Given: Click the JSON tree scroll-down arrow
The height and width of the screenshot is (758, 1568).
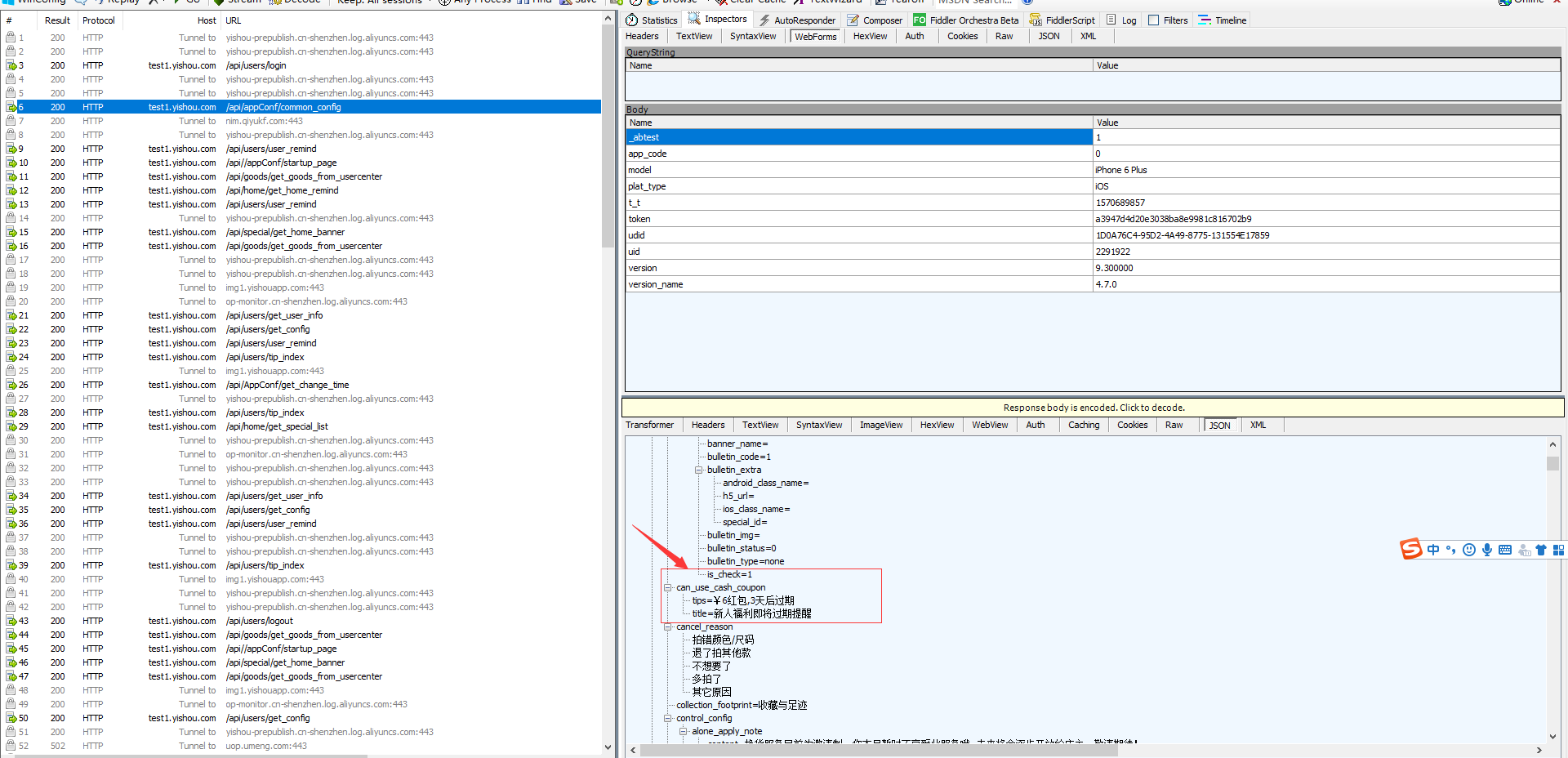Looking at the screenshot, I should point(1552,736).
